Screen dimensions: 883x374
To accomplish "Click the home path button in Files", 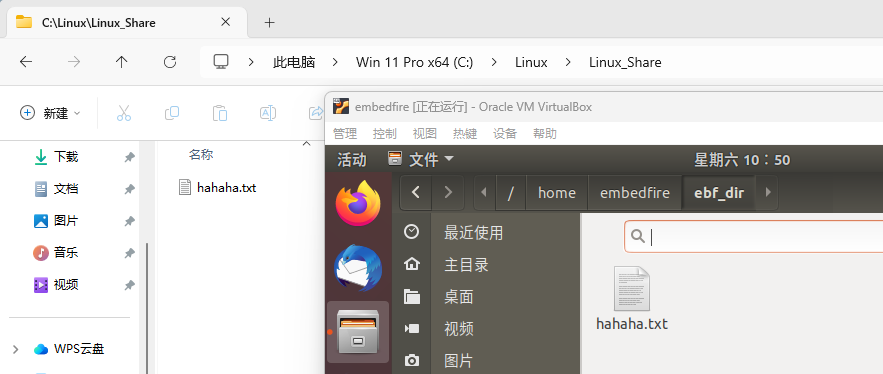I will pyautogui.click(x=557, y=193).
